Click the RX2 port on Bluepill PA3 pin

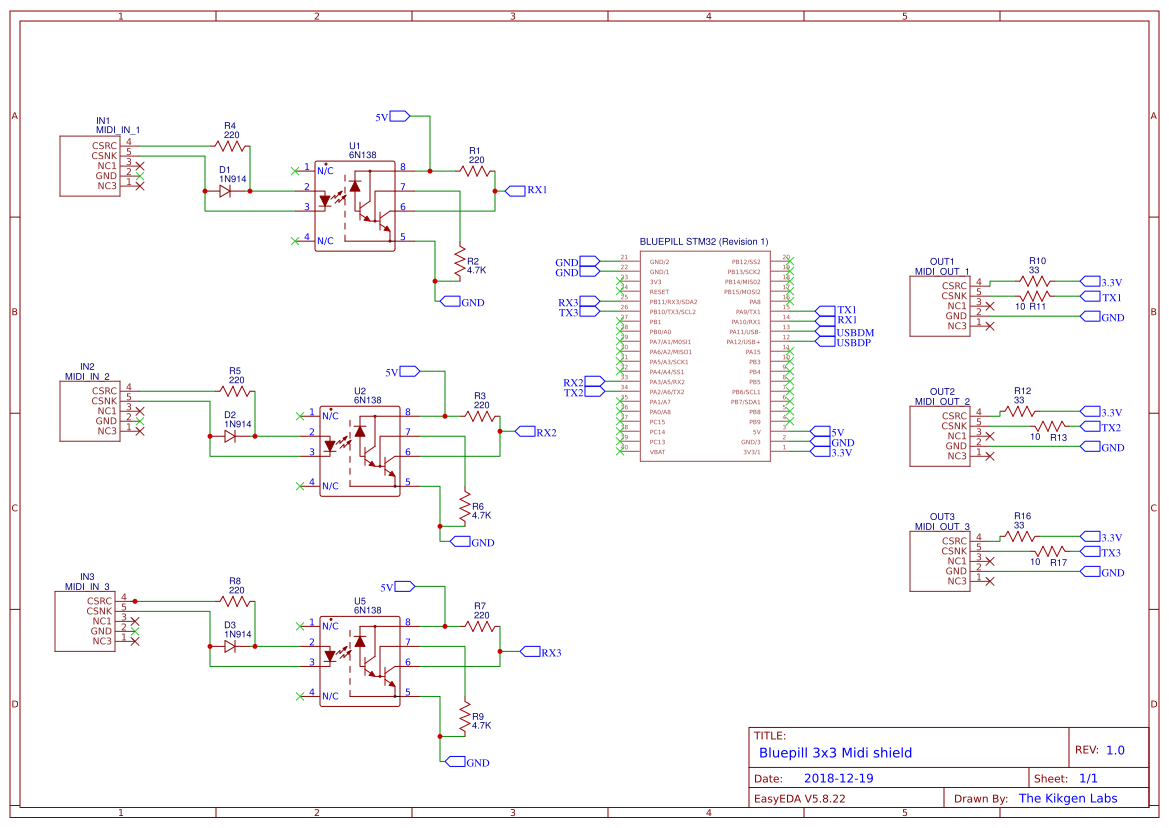[594, 382]
